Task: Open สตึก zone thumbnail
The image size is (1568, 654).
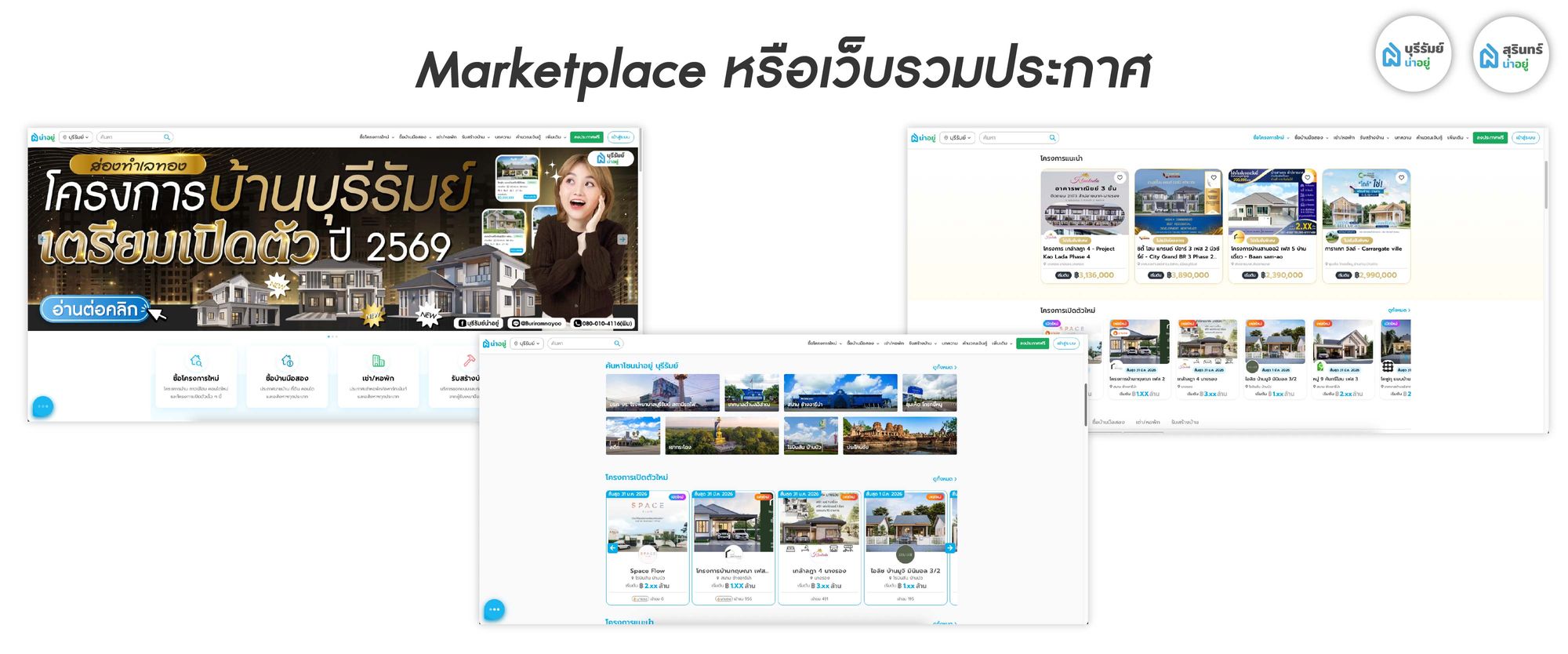Action: point(633,436)
